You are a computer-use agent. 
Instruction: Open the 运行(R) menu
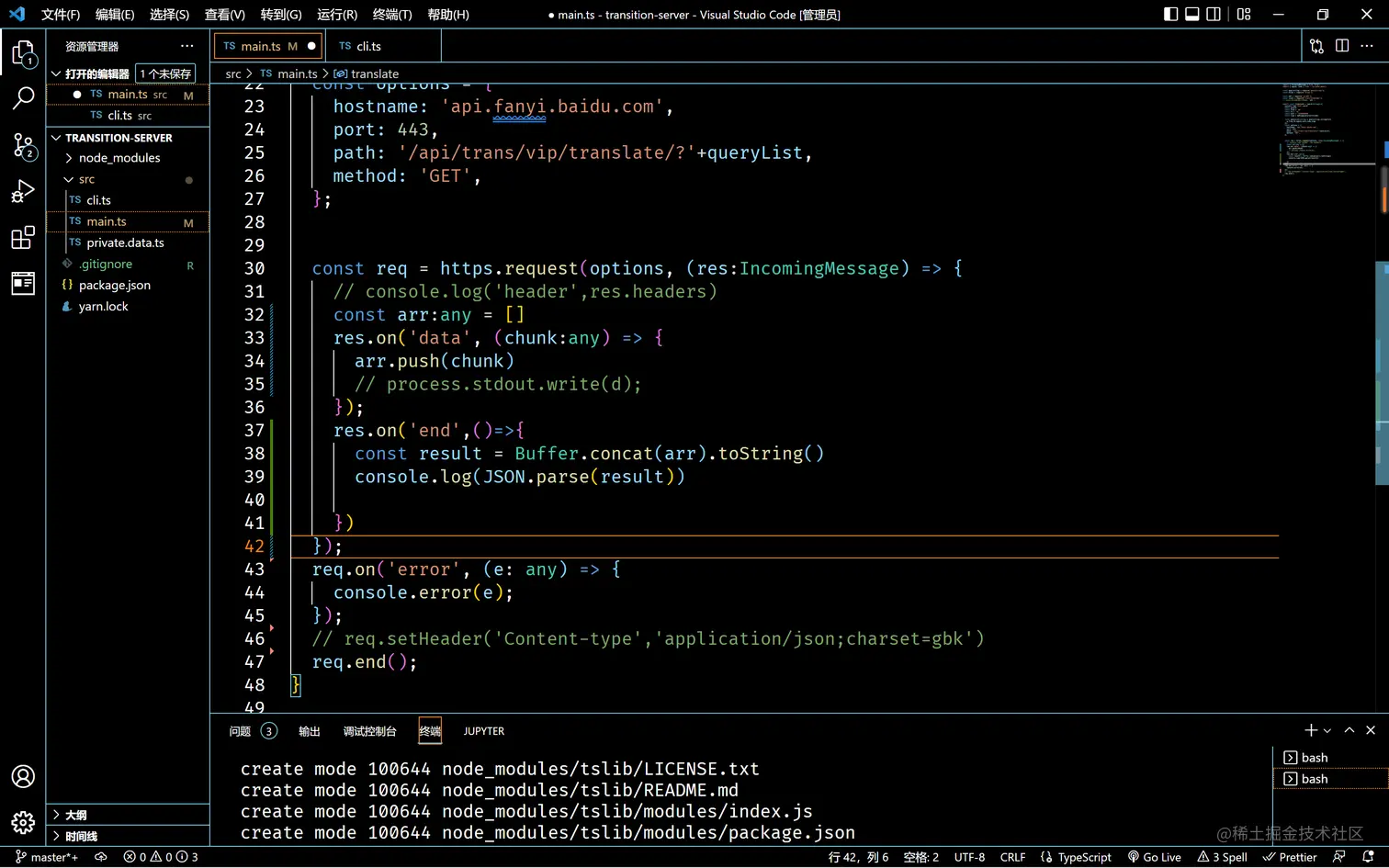click(x=337, y=14)
